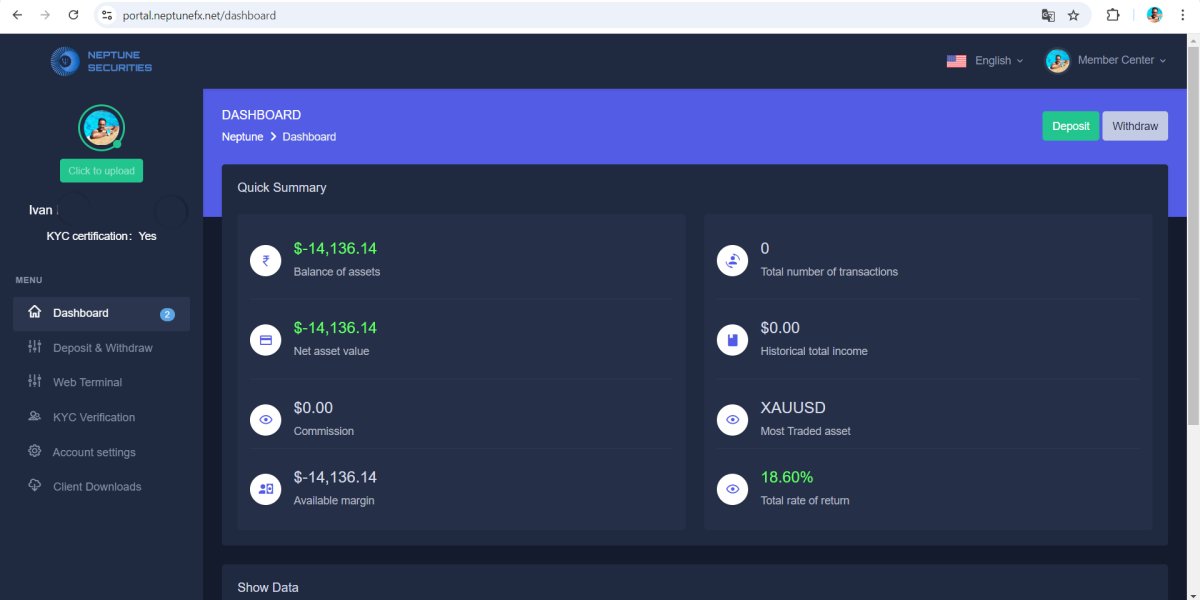
Task: Click the avatar beside Member Center
Action: (1058, 61)
